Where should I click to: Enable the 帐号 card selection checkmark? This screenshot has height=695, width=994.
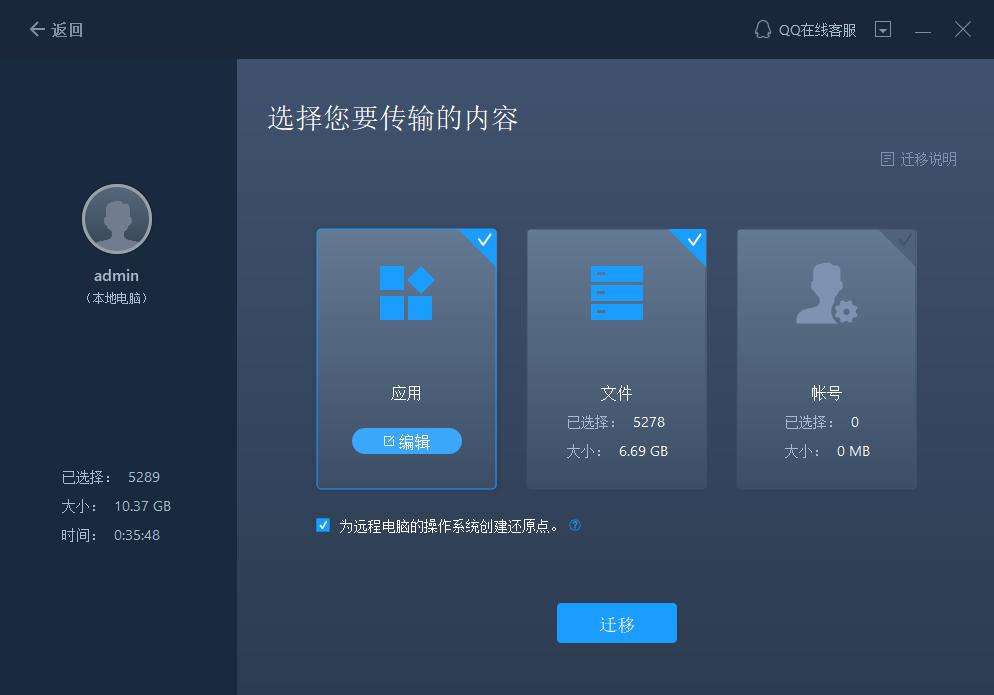coord(902,240)
